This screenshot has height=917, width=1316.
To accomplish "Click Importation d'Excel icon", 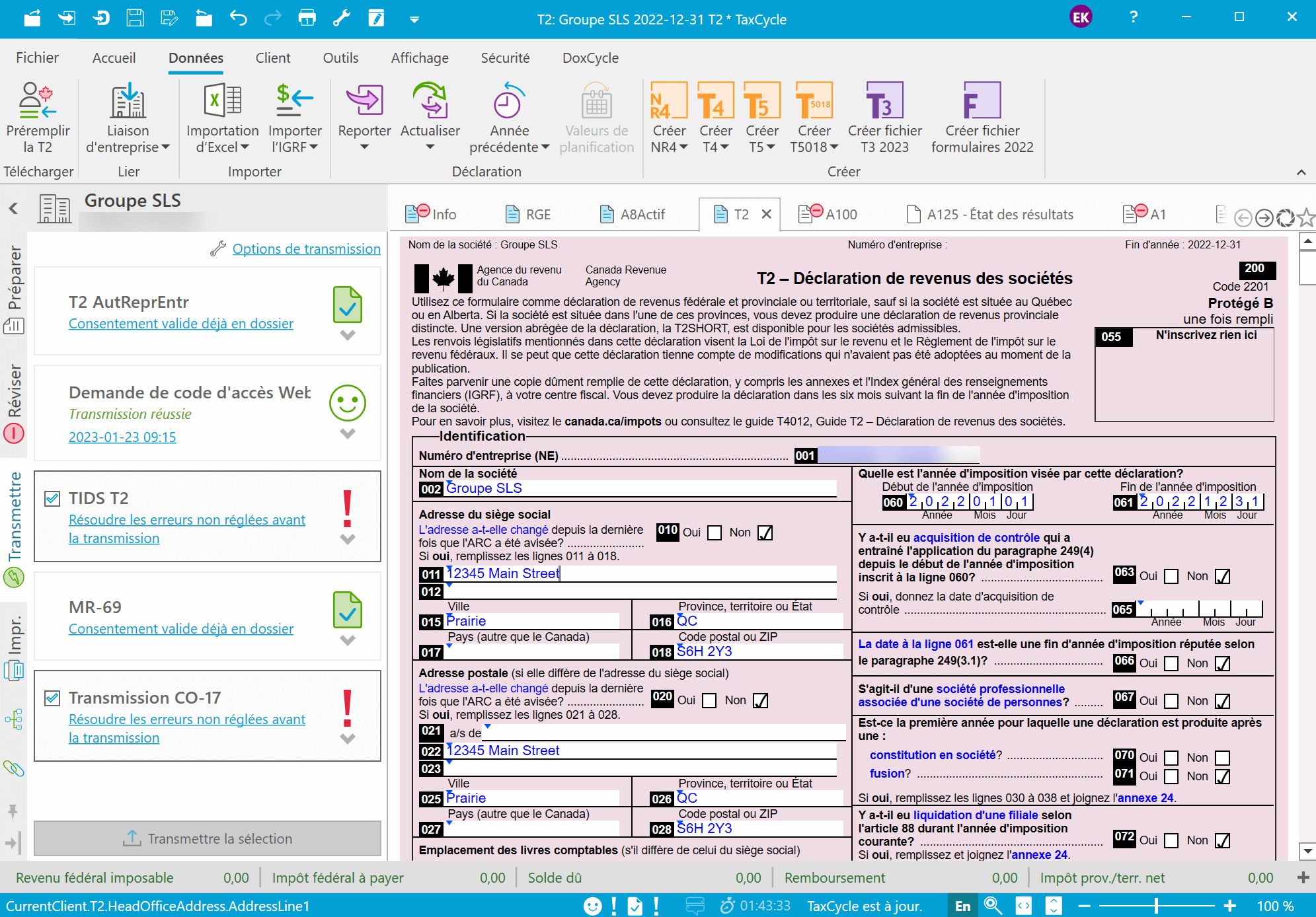I will [x=222, y=100].
